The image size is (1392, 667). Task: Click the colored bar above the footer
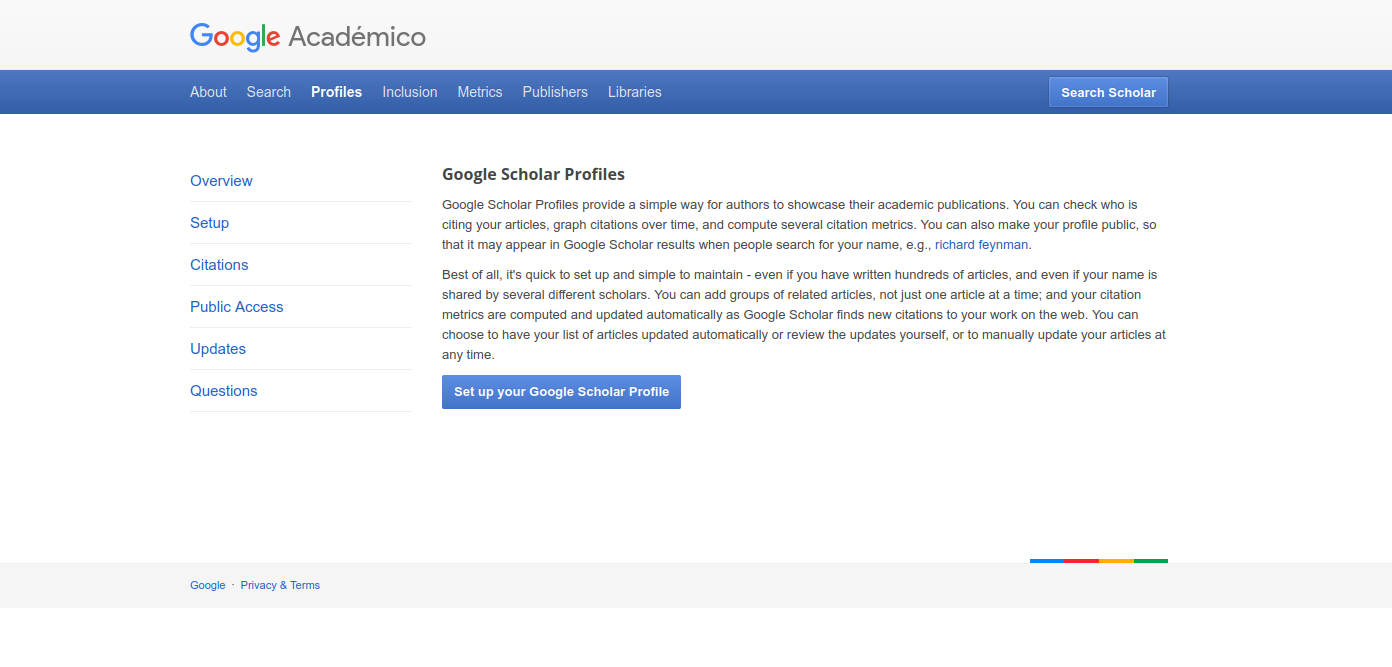(1098, 561)
